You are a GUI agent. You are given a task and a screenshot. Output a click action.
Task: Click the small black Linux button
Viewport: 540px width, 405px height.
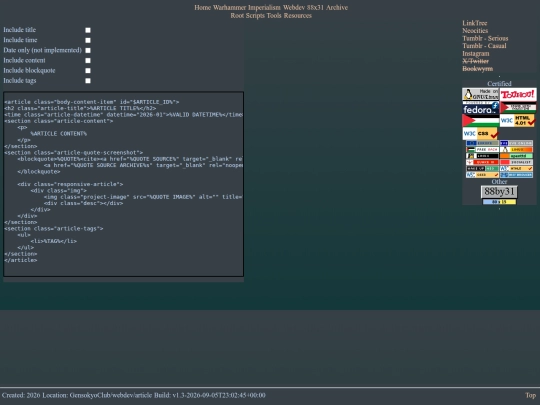(x=482, y=156)
